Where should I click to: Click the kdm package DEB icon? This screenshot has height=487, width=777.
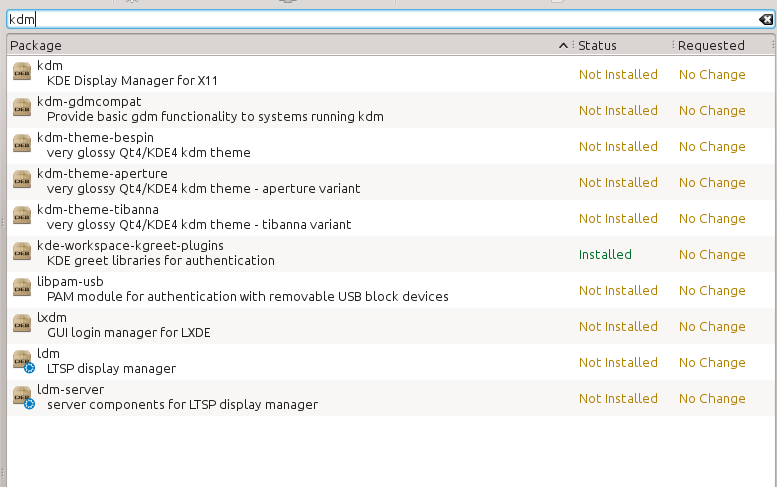pos(21,73)
